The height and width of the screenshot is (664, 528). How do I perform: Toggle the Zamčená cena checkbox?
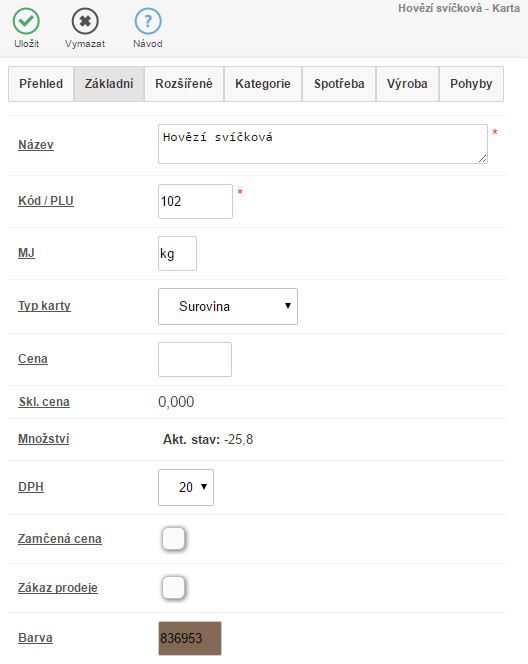tap(174, 539)
